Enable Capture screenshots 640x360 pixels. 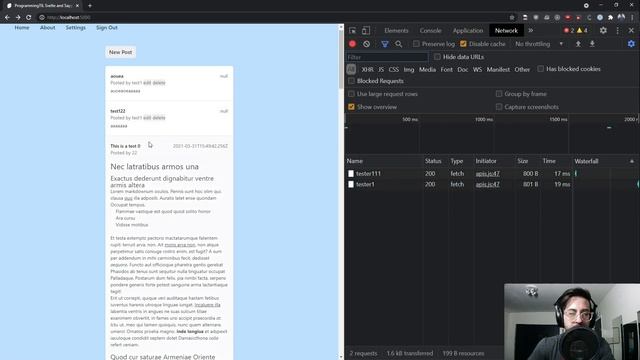point(499,107)
